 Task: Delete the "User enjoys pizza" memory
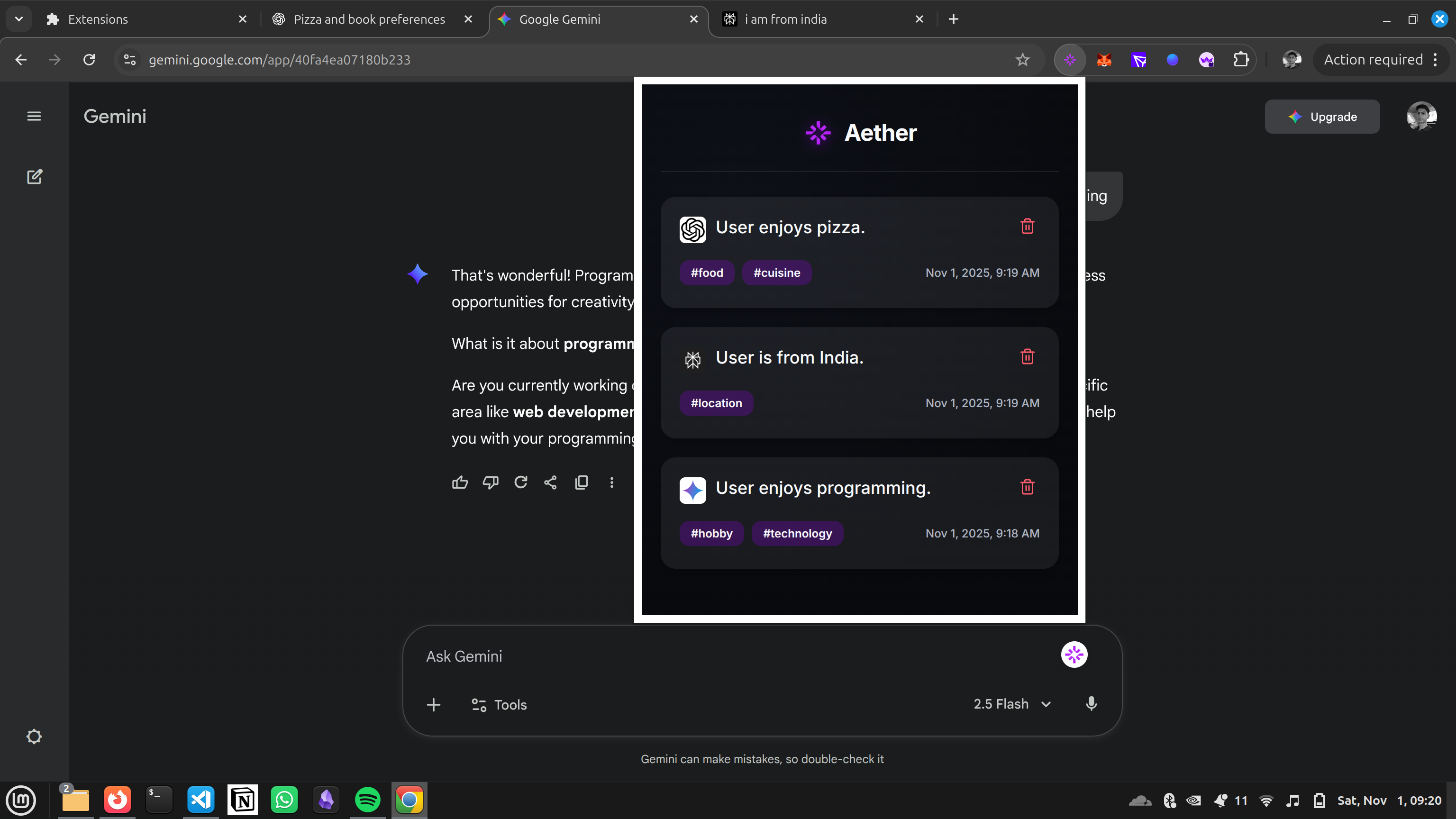[x=1027, y=227]
